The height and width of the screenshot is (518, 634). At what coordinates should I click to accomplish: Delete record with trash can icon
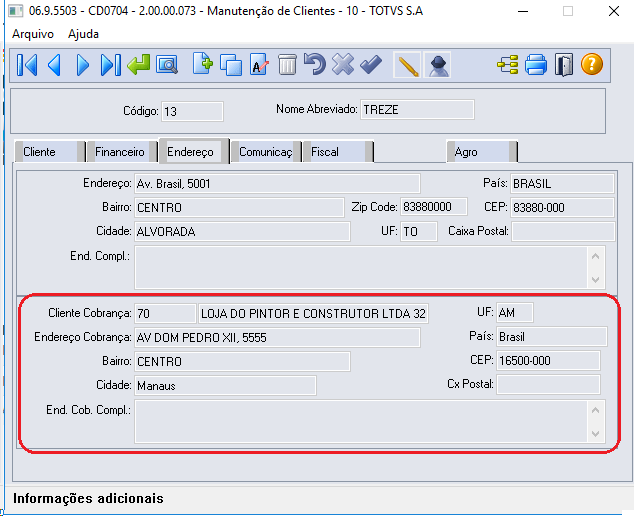[x=287, y=65]
